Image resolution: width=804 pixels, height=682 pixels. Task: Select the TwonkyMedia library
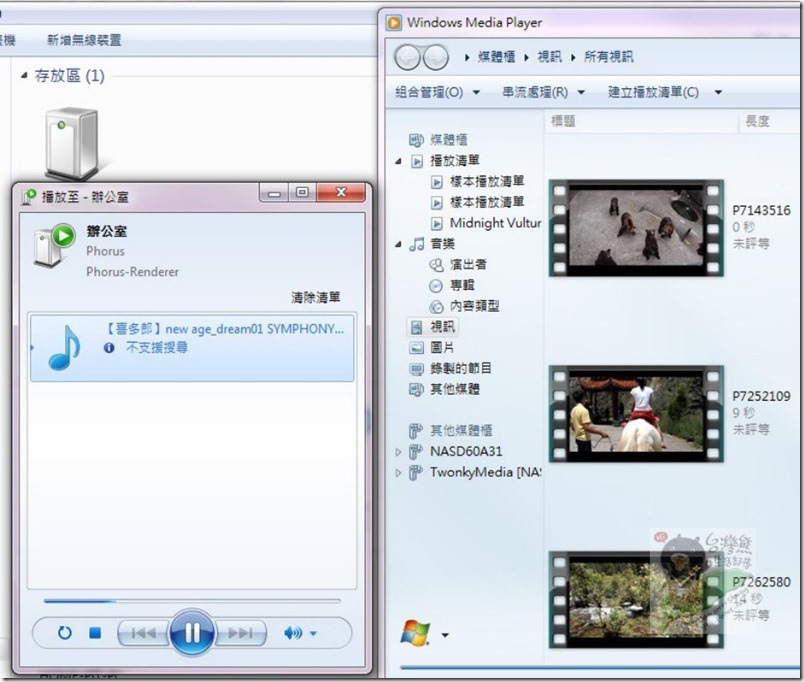(486, 472)
